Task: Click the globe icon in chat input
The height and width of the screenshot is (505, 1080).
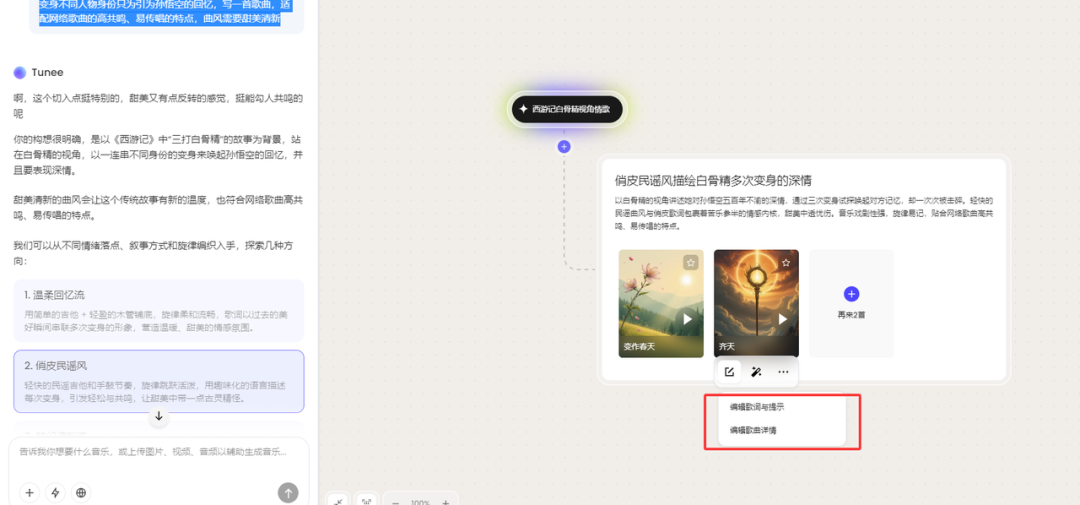Action: tap(81, 492)
